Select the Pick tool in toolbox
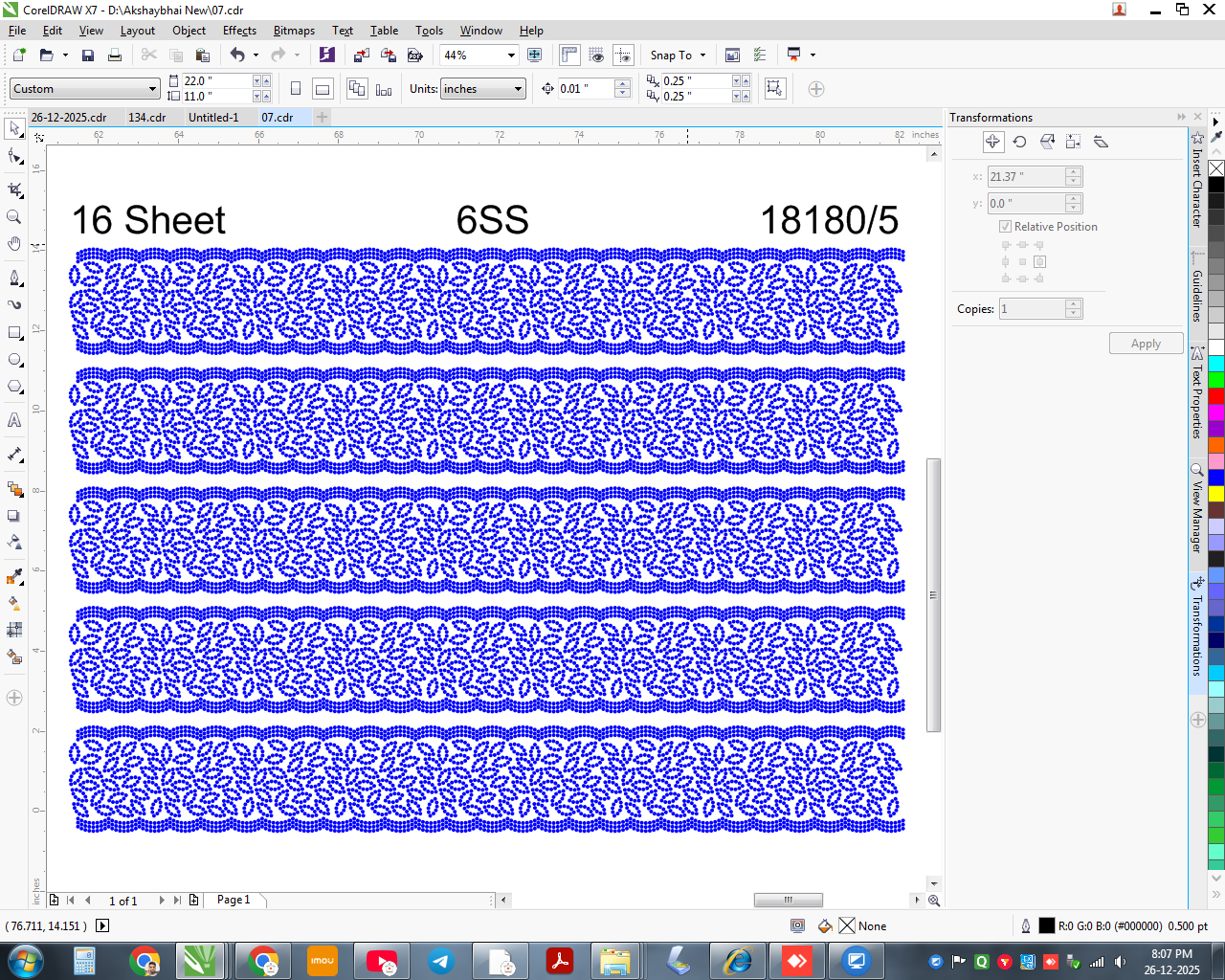 [14, 128]
